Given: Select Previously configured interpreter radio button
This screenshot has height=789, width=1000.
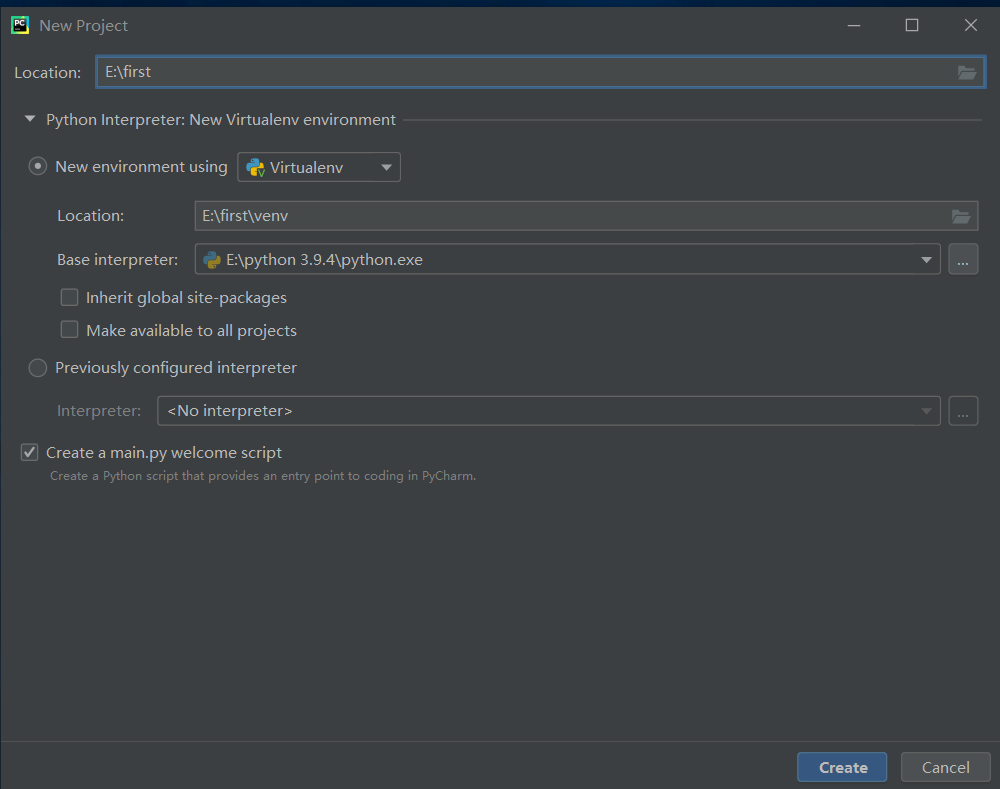Looking at the screenshot, I should pyautogui.click(x=38, y=368).
